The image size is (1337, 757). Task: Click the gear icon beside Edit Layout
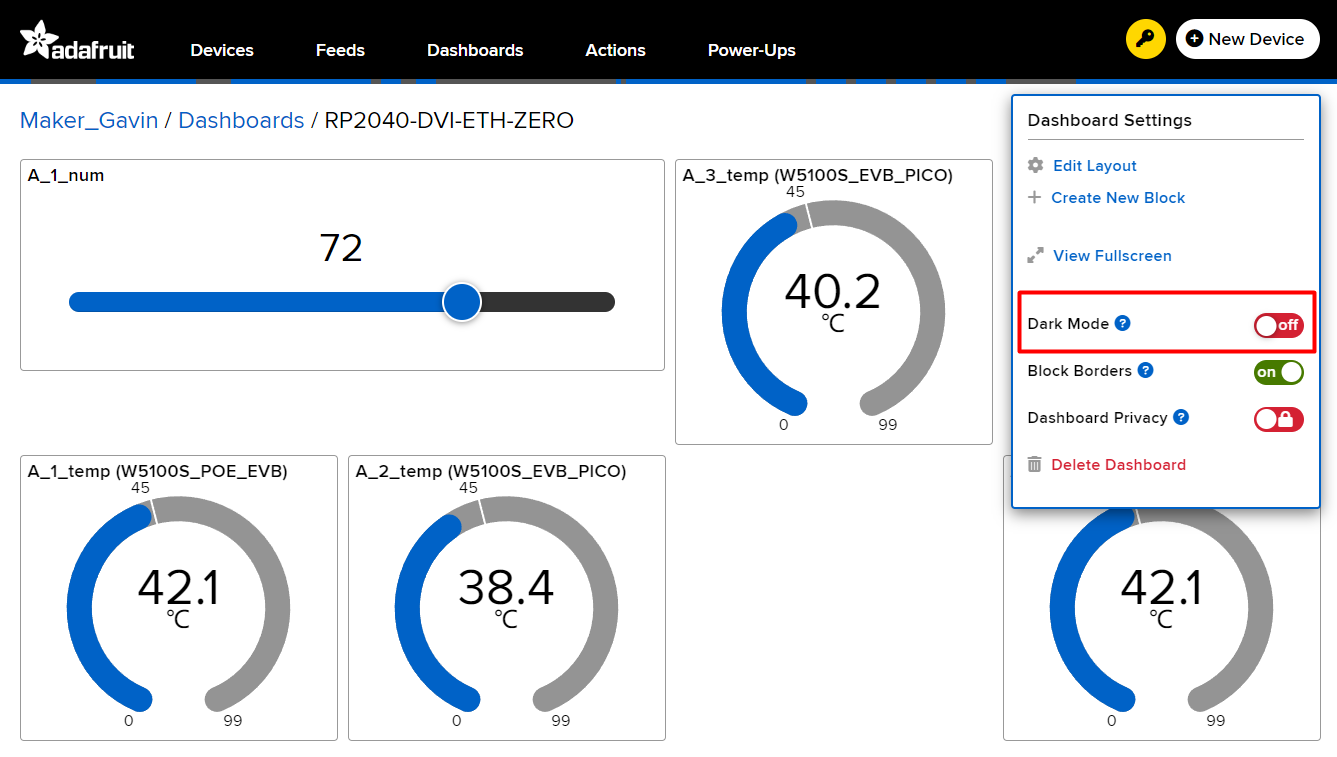pos(1035,166)
